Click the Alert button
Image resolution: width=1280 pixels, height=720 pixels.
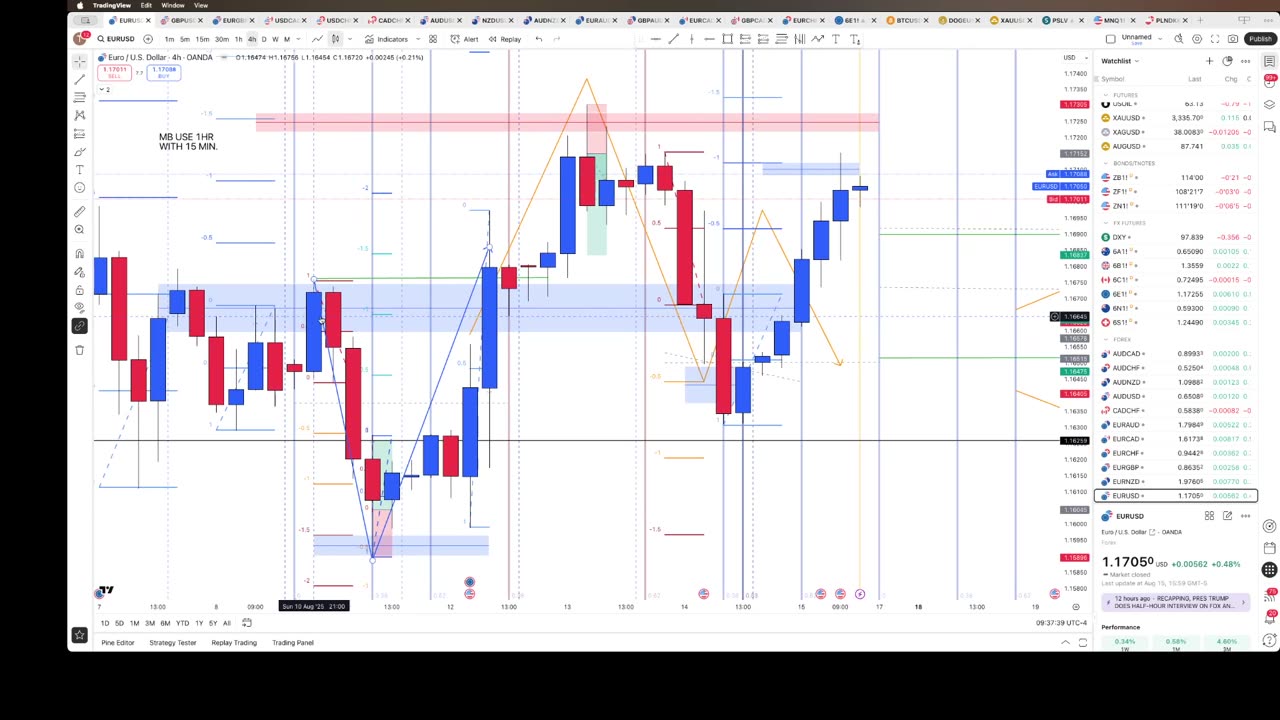(x=463, y=39)
